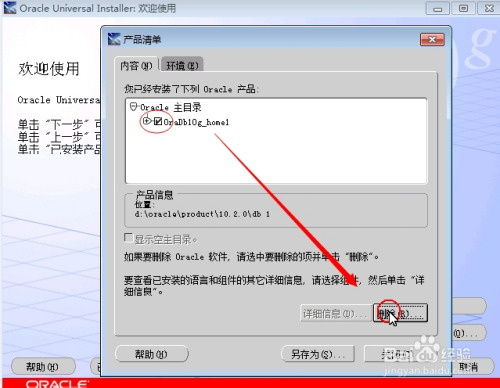The image size is (500, 388).
Task: Select Oracle 主目录 root item
Action: 170,107
